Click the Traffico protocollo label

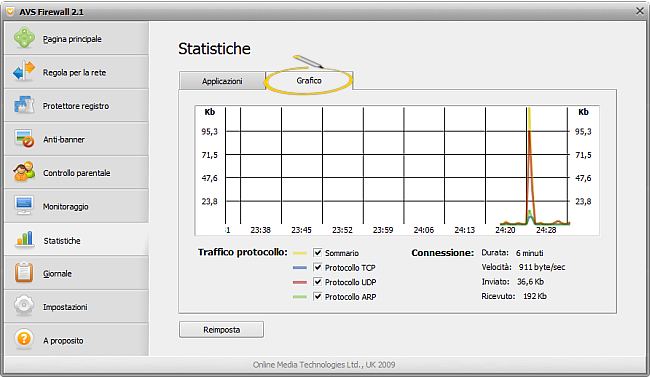click(243, 252)
